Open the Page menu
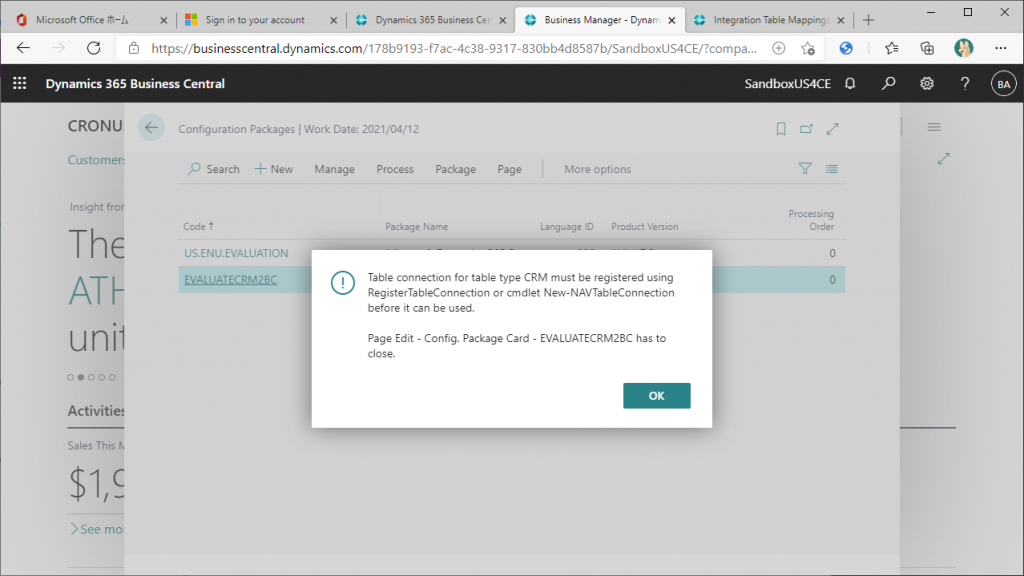Image resolution: width=1024 pixels, height=576 pixels. click(509, 169)
